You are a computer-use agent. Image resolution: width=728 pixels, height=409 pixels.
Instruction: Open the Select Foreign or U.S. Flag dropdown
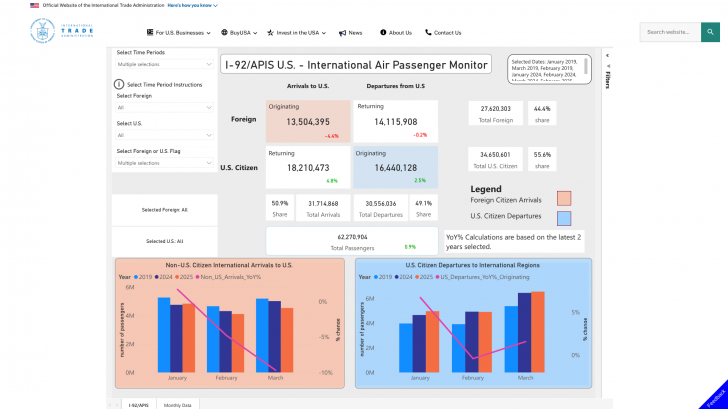pyautogui.click(x=163, y=162)
